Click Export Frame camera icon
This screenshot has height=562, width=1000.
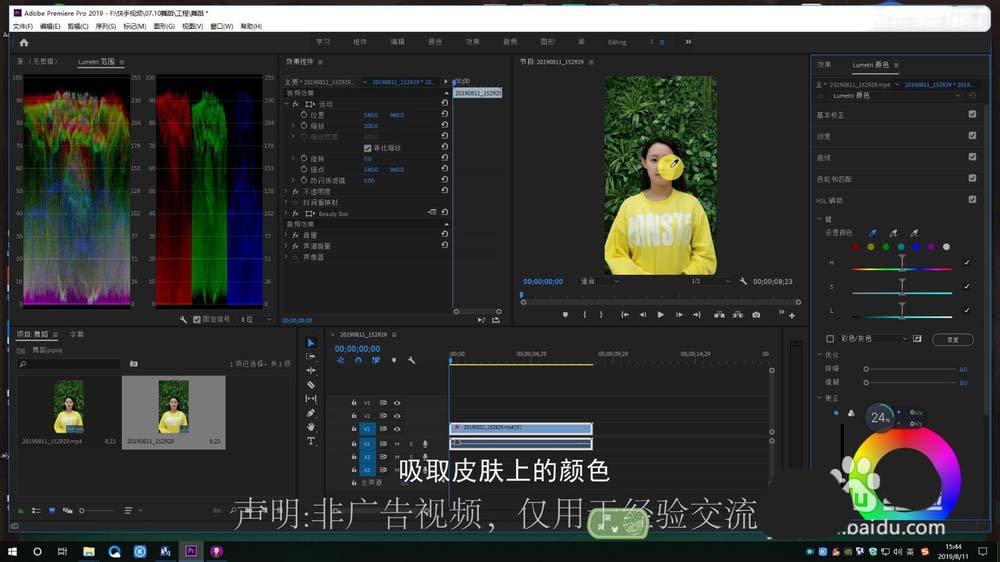[x=756, y=314]
